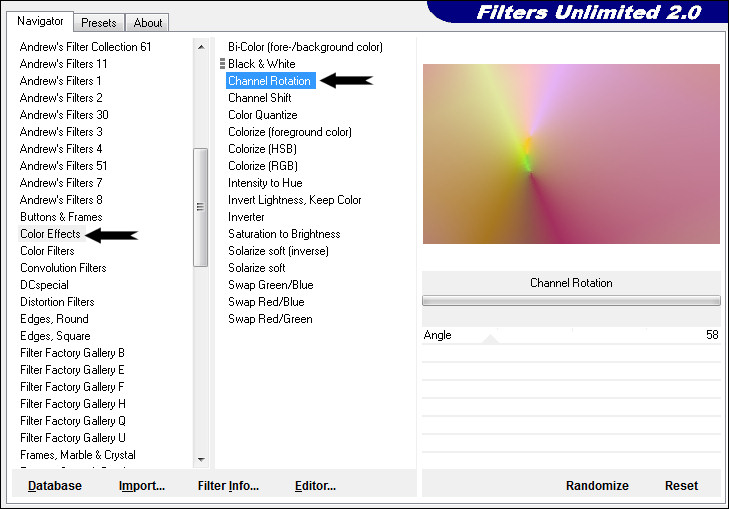The image size is (729, 509).
Task: Click the Import... button
Action: pyautogui.click(x=142, y=486)
